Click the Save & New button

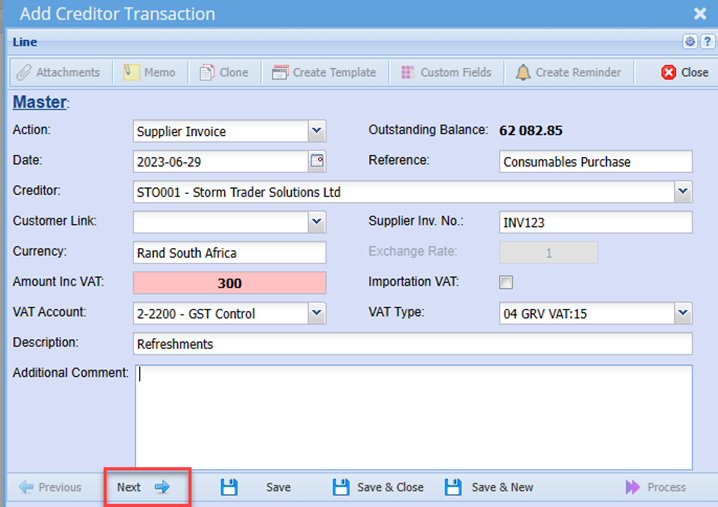coord(489,487)
